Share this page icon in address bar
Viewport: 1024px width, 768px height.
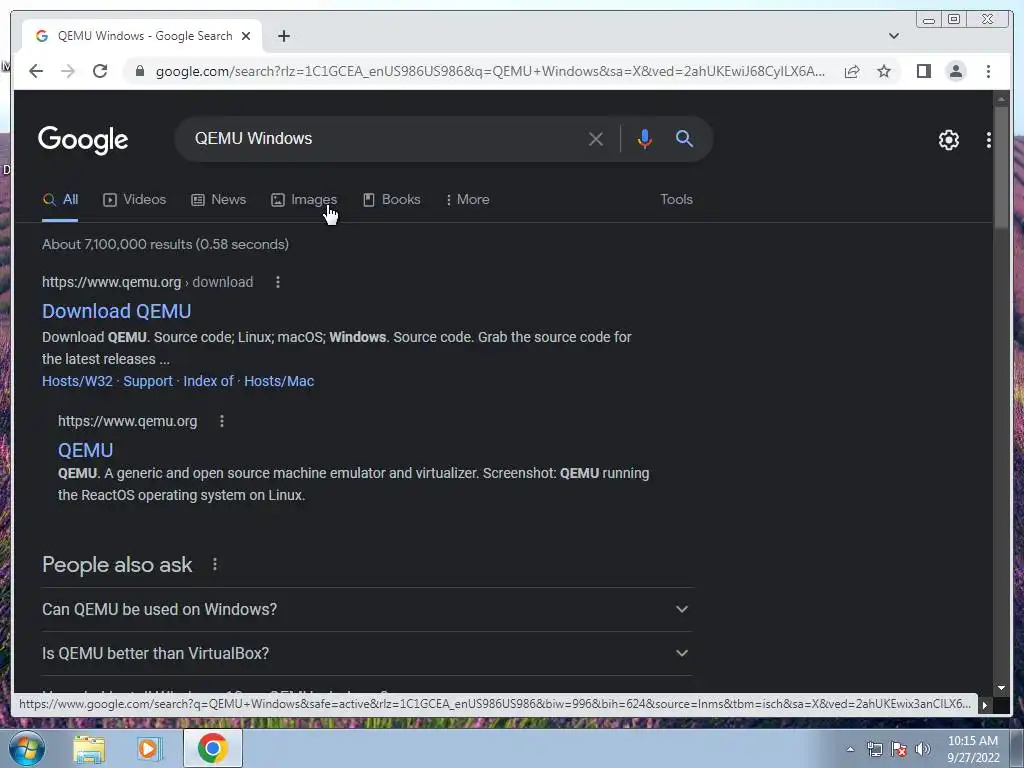852,71
